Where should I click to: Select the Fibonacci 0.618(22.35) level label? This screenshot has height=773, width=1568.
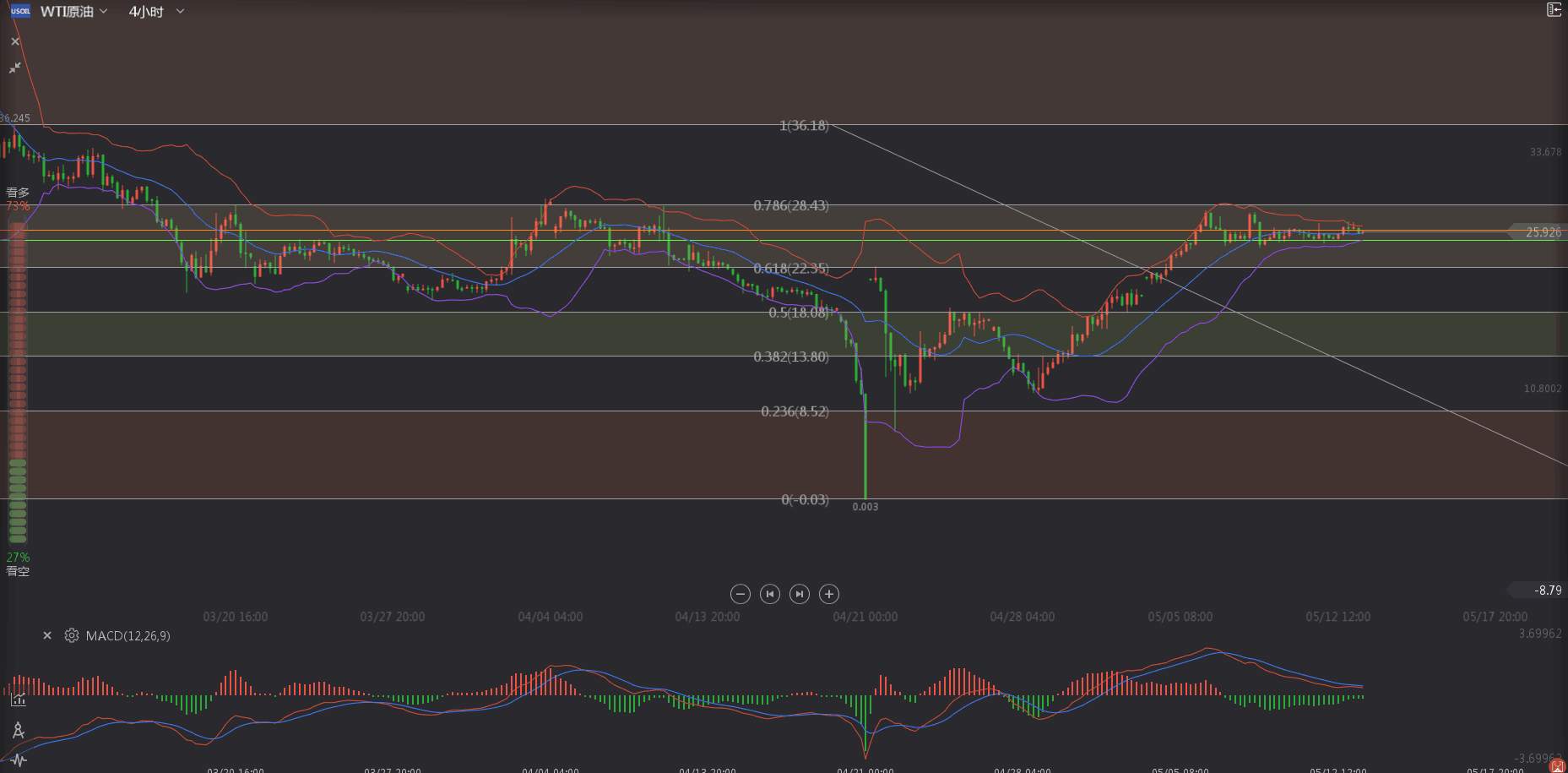point(791,269)
